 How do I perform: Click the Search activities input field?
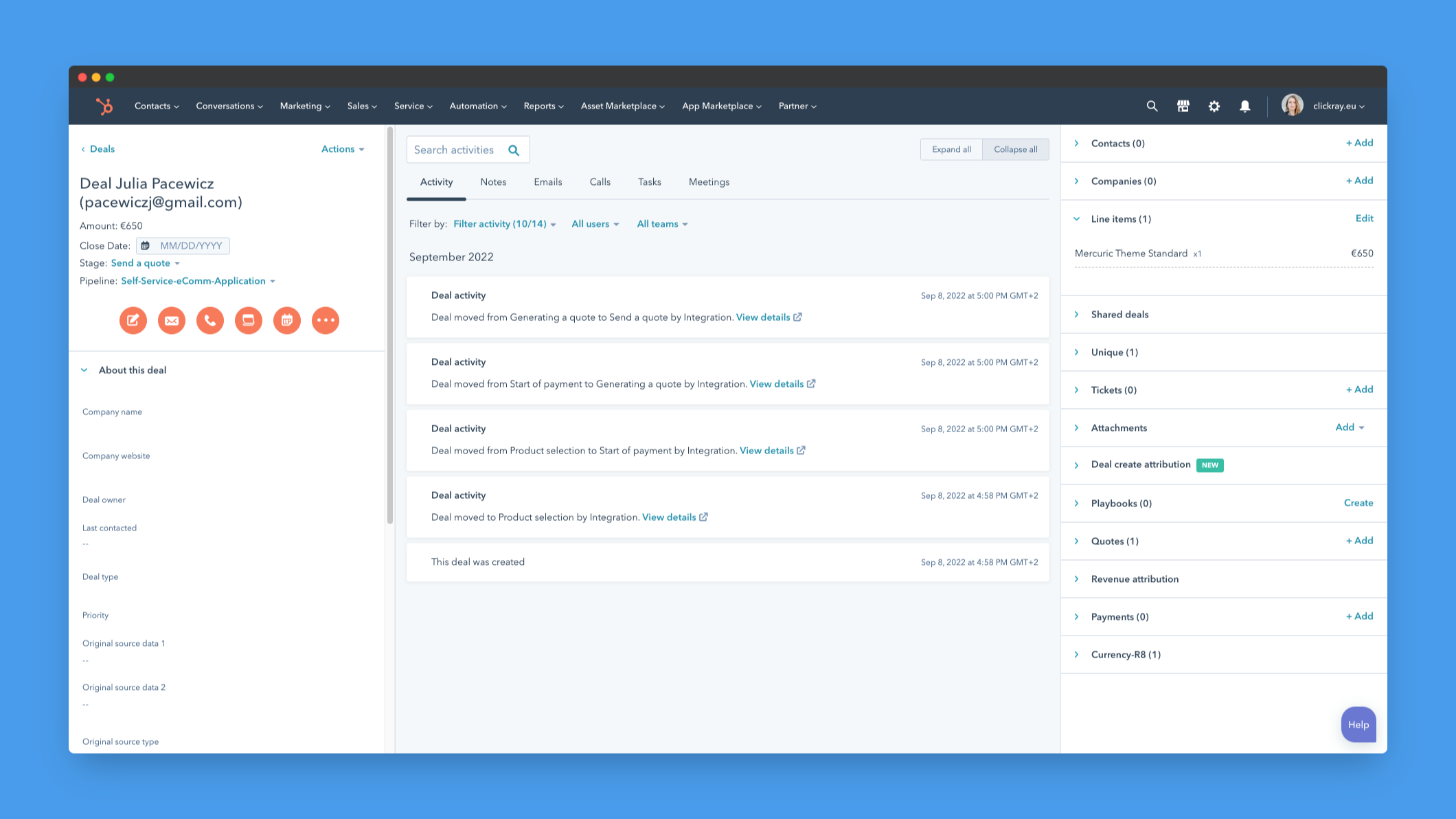click(459, 149)
